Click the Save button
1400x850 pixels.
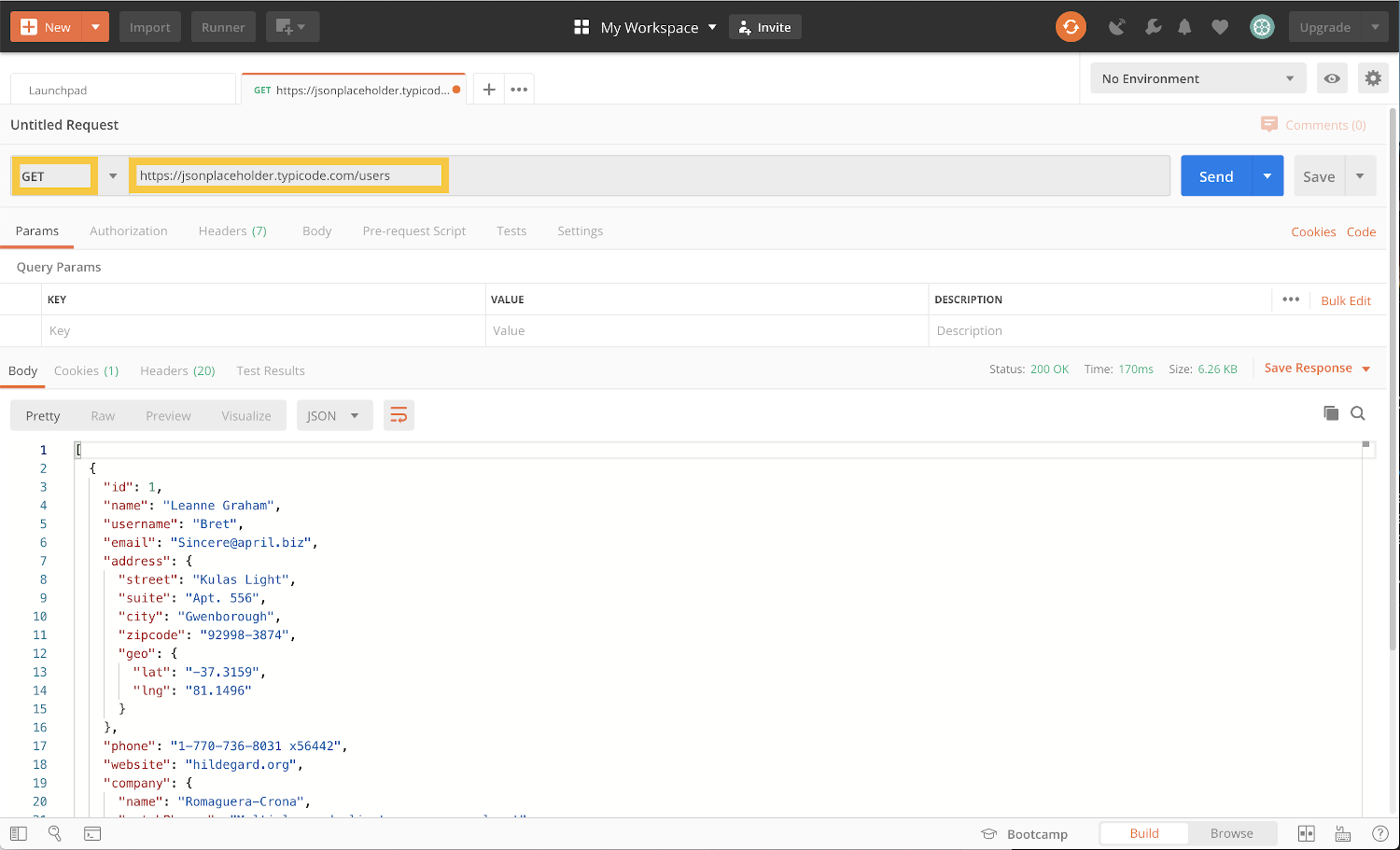tap(1319, 175)
